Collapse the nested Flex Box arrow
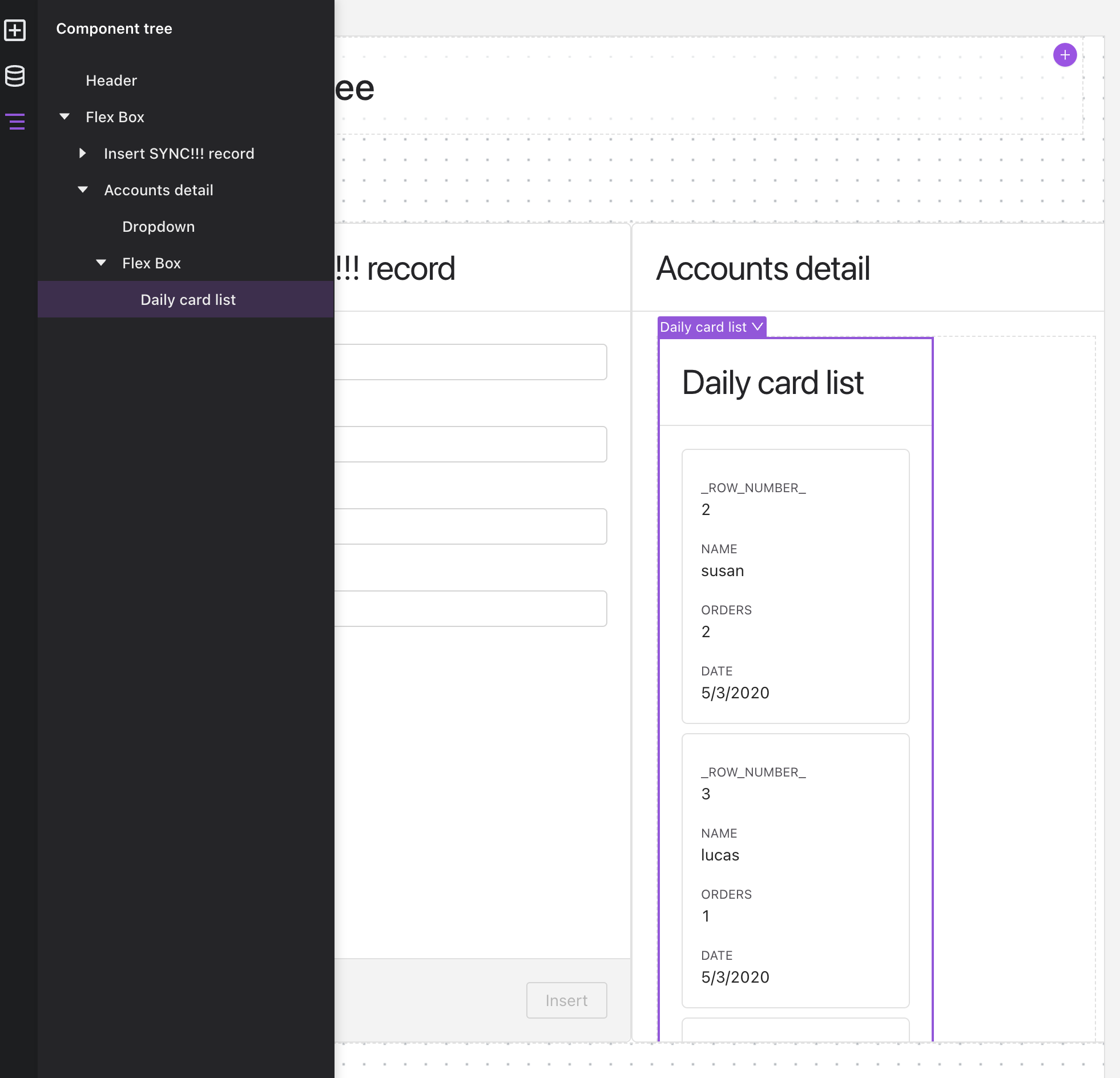The width and height of the screenshot is (1120, 1078). pos(101,263)
